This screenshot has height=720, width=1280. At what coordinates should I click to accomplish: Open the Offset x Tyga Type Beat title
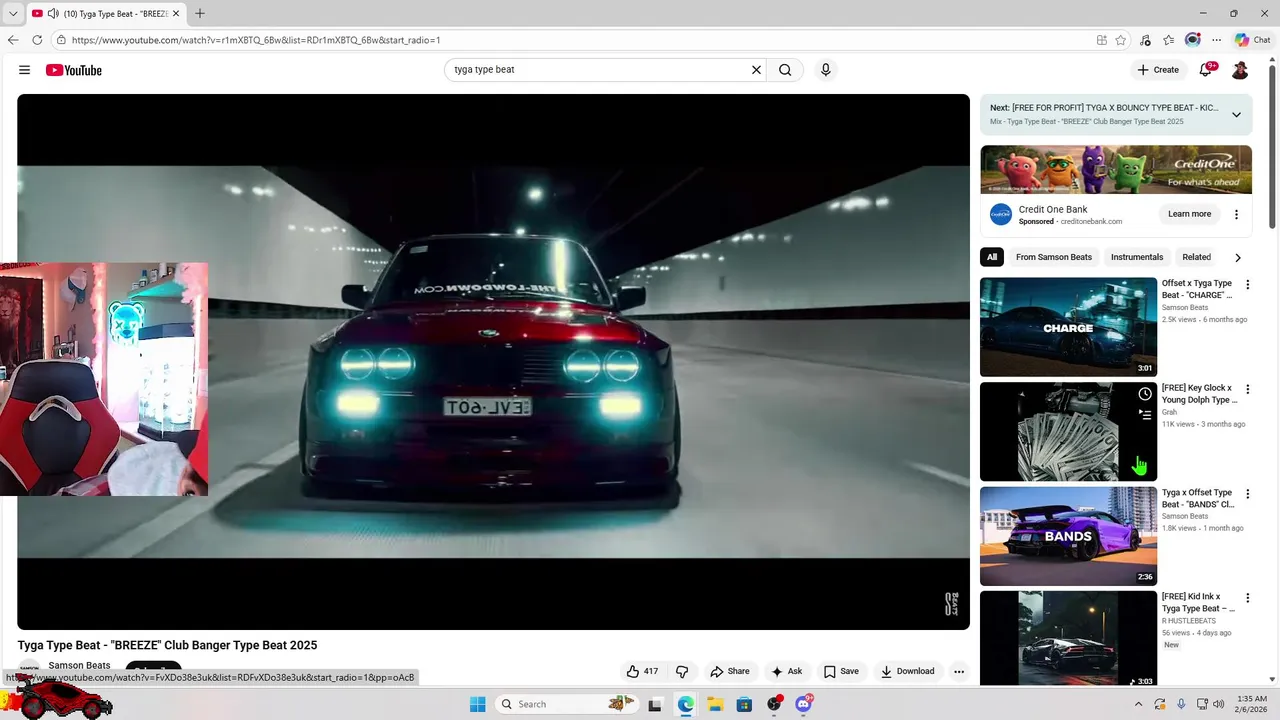tap(1197, 289)
